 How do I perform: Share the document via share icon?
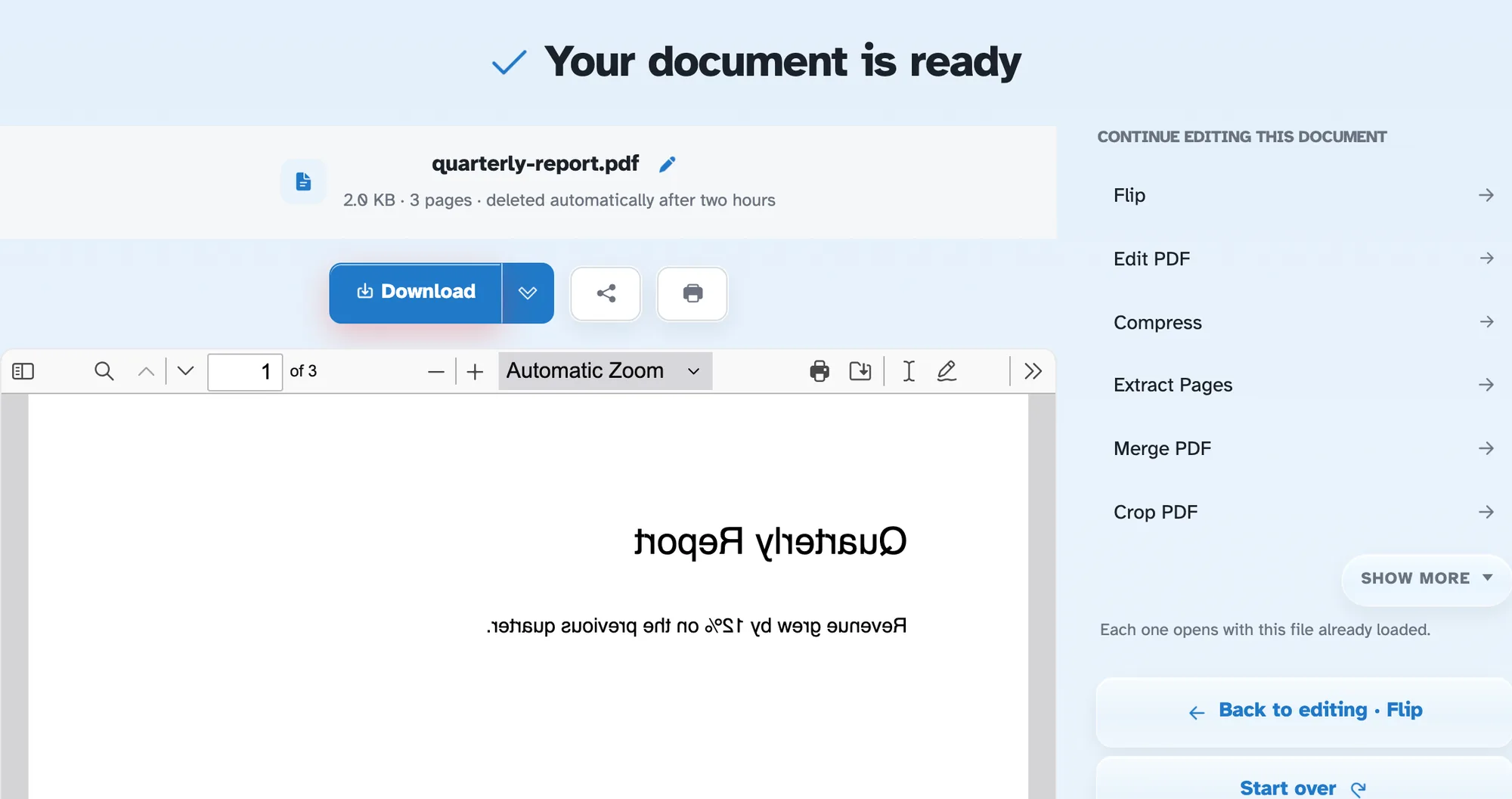(606, 293)
